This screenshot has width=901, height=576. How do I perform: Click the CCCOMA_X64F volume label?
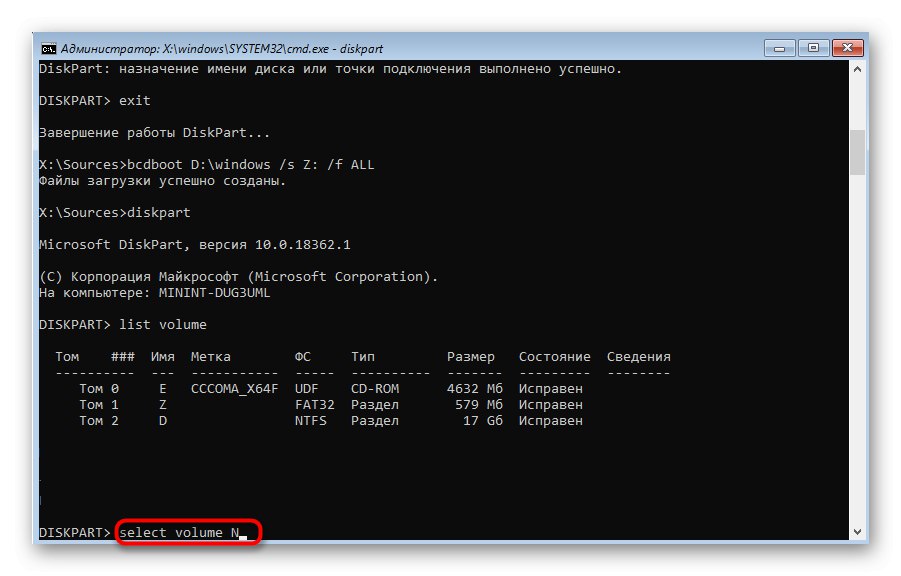coord(234,389)
